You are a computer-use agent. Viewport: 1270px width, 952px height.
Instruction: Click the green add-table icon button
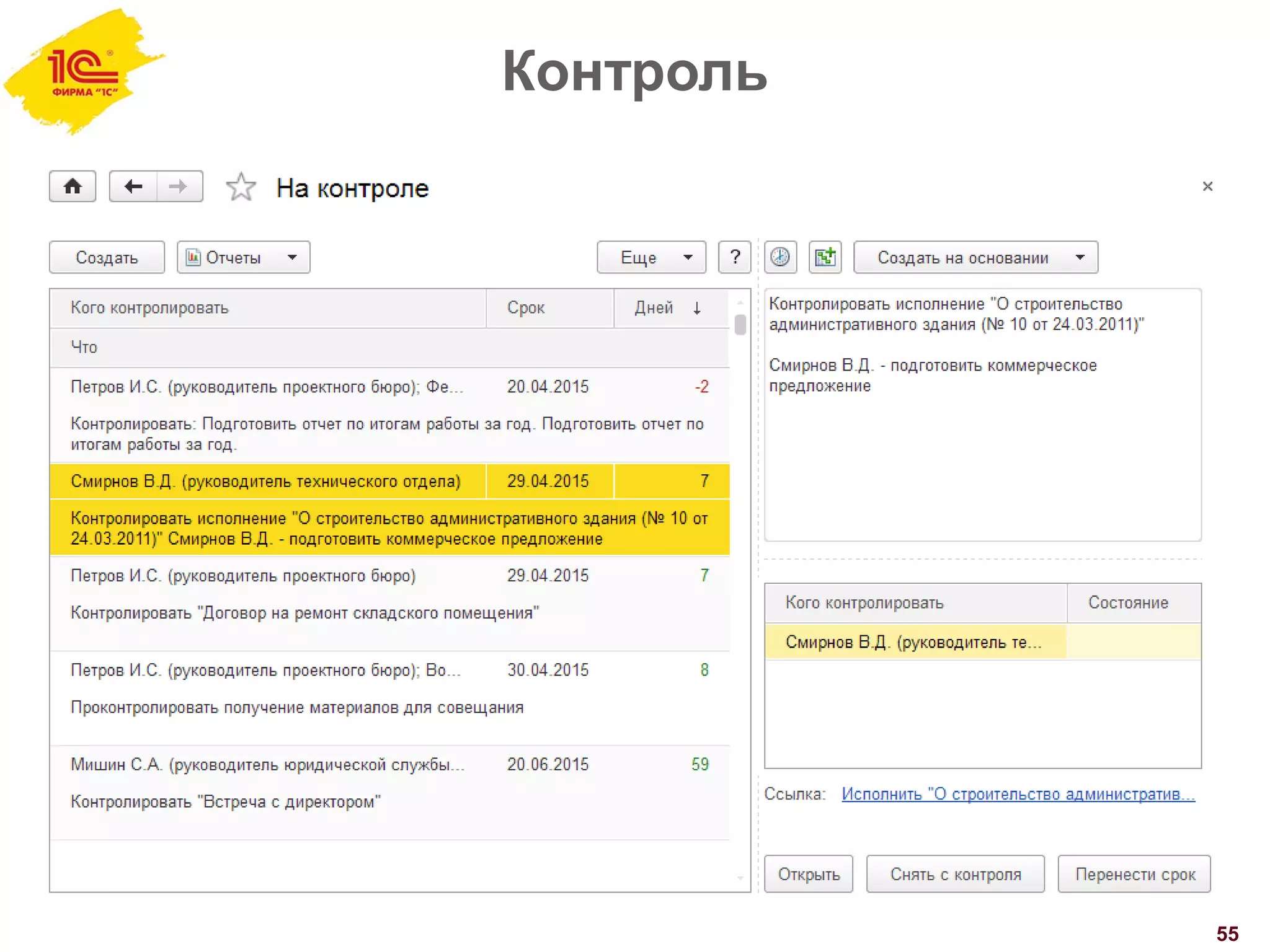pos(825,257)
